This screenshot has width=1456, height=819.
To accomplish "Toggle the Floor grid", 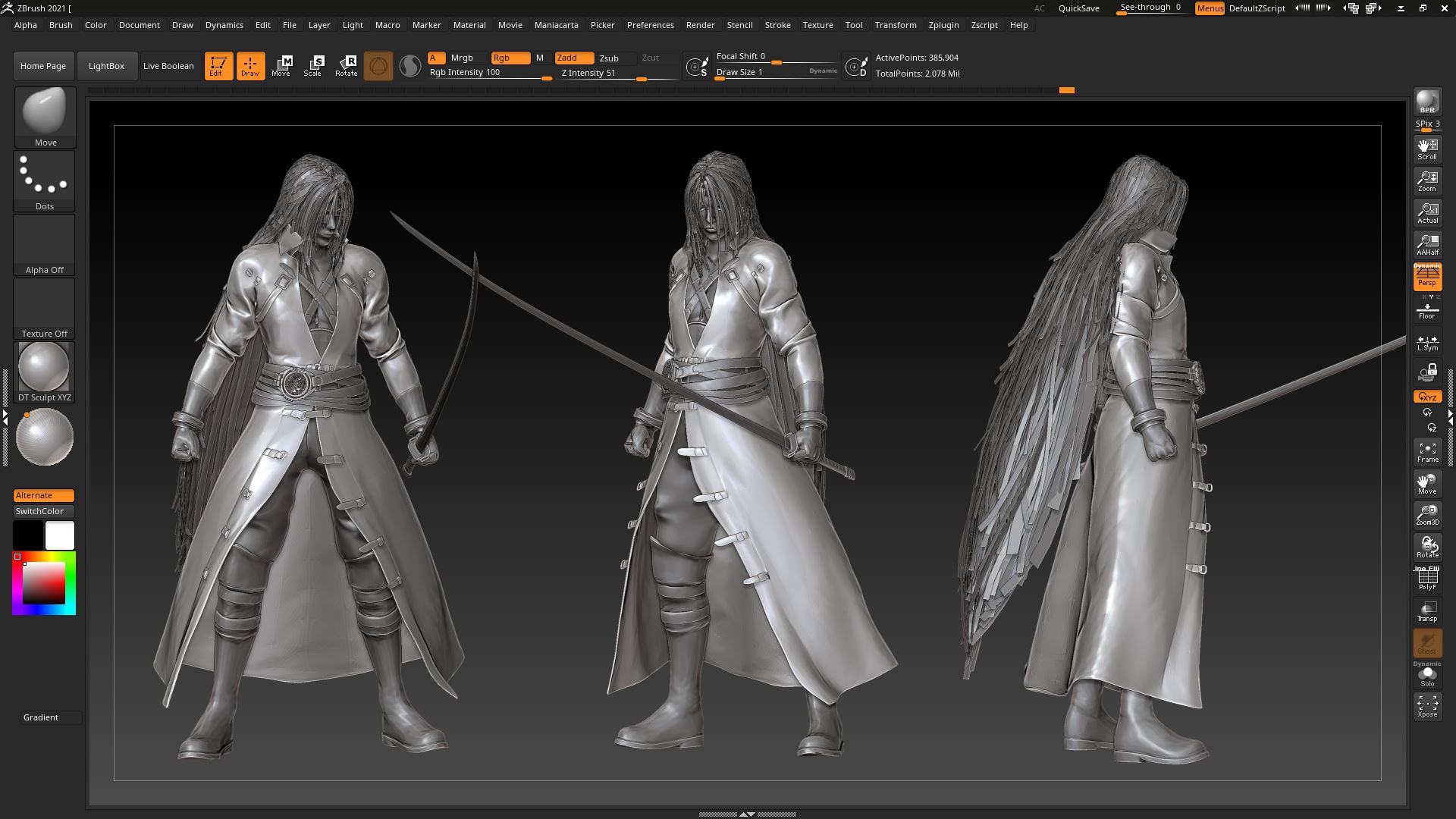I will point(1427,309).
